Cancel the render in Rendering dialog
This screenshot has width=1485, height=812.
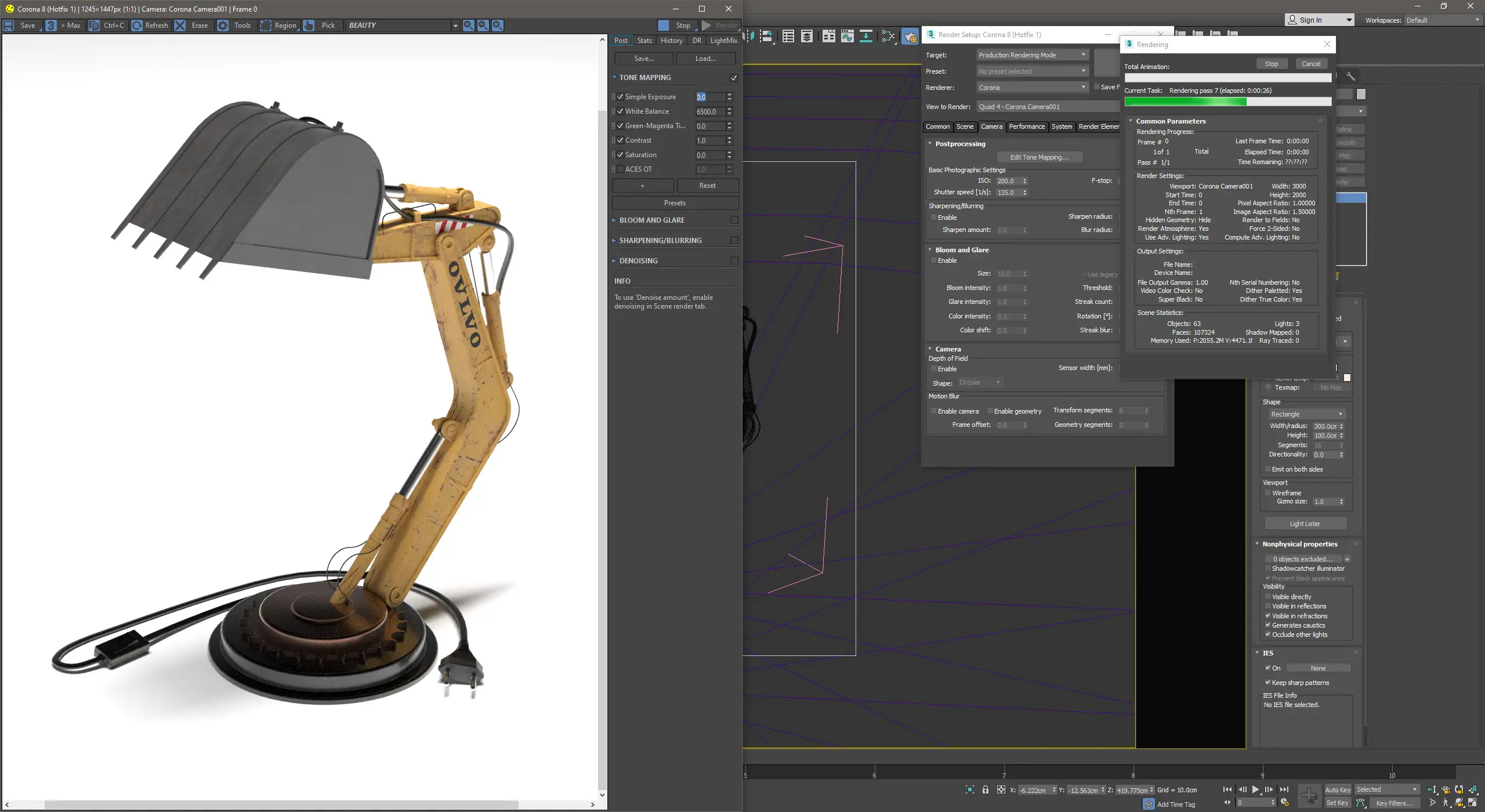coord(1310,64)
